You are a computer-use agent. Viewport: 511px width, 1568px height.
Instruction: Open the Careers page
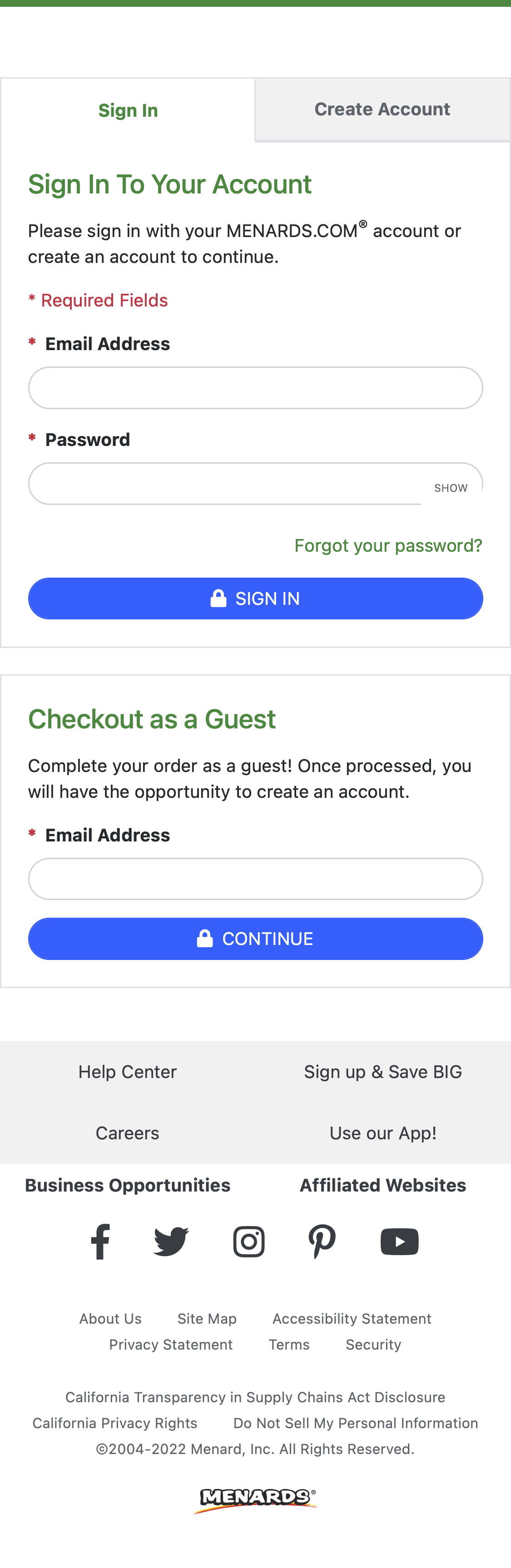pyautogui.click(x=127, y=1133)
